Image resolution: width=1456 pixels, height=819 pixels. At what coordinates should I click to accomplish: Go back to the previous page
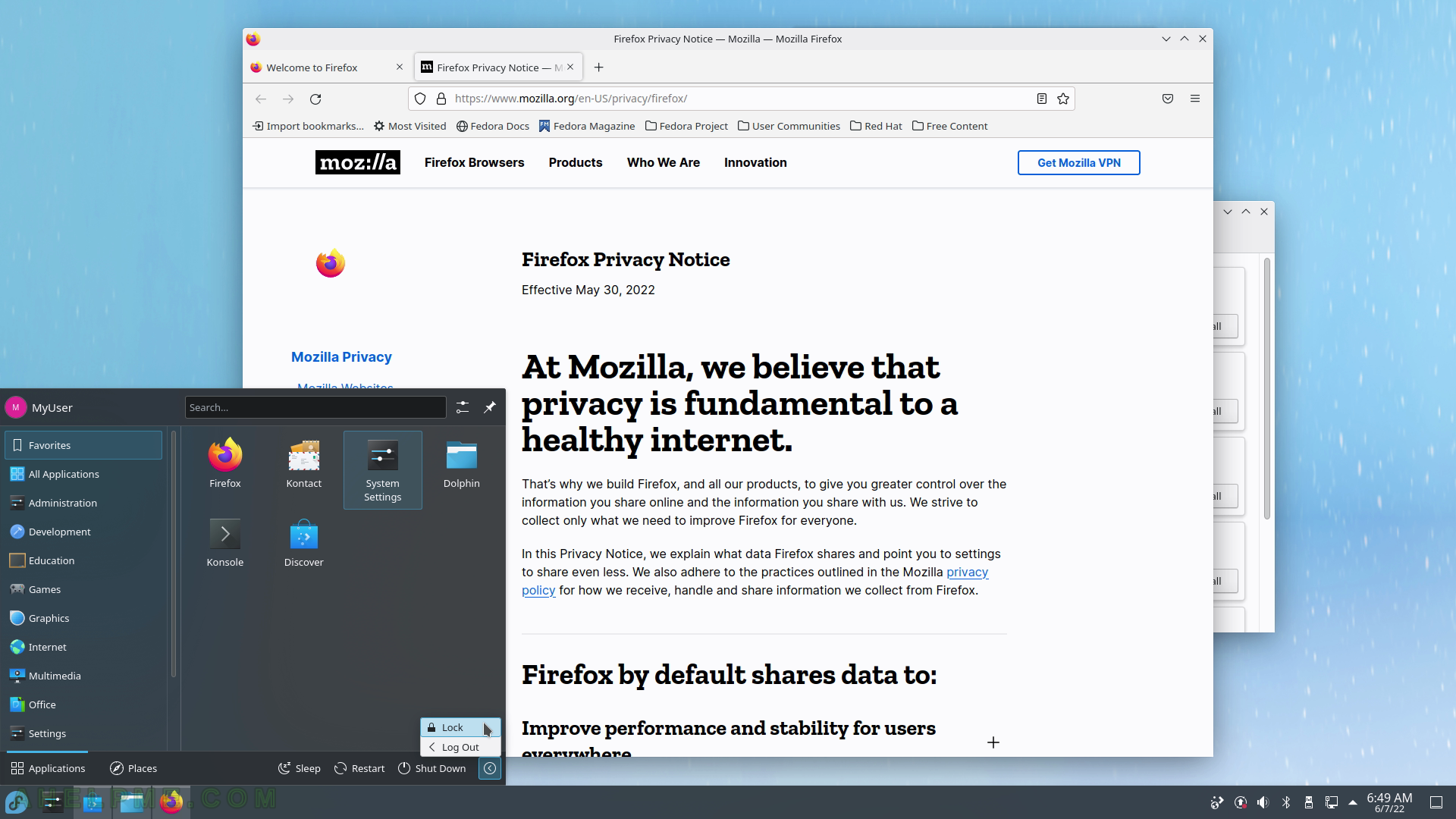click(261, 99)
